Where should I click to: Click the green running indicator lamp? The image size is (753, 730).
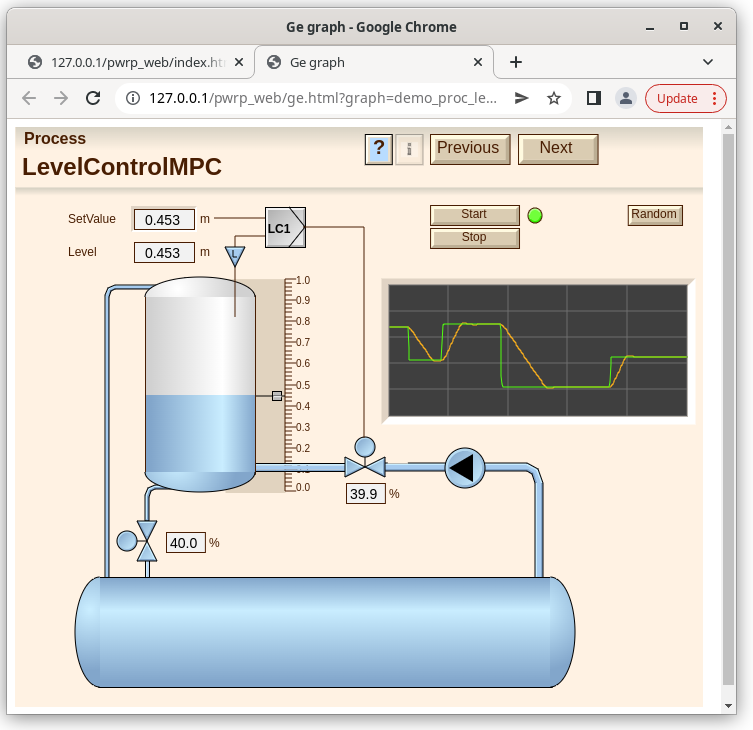(x=535, y=216)
